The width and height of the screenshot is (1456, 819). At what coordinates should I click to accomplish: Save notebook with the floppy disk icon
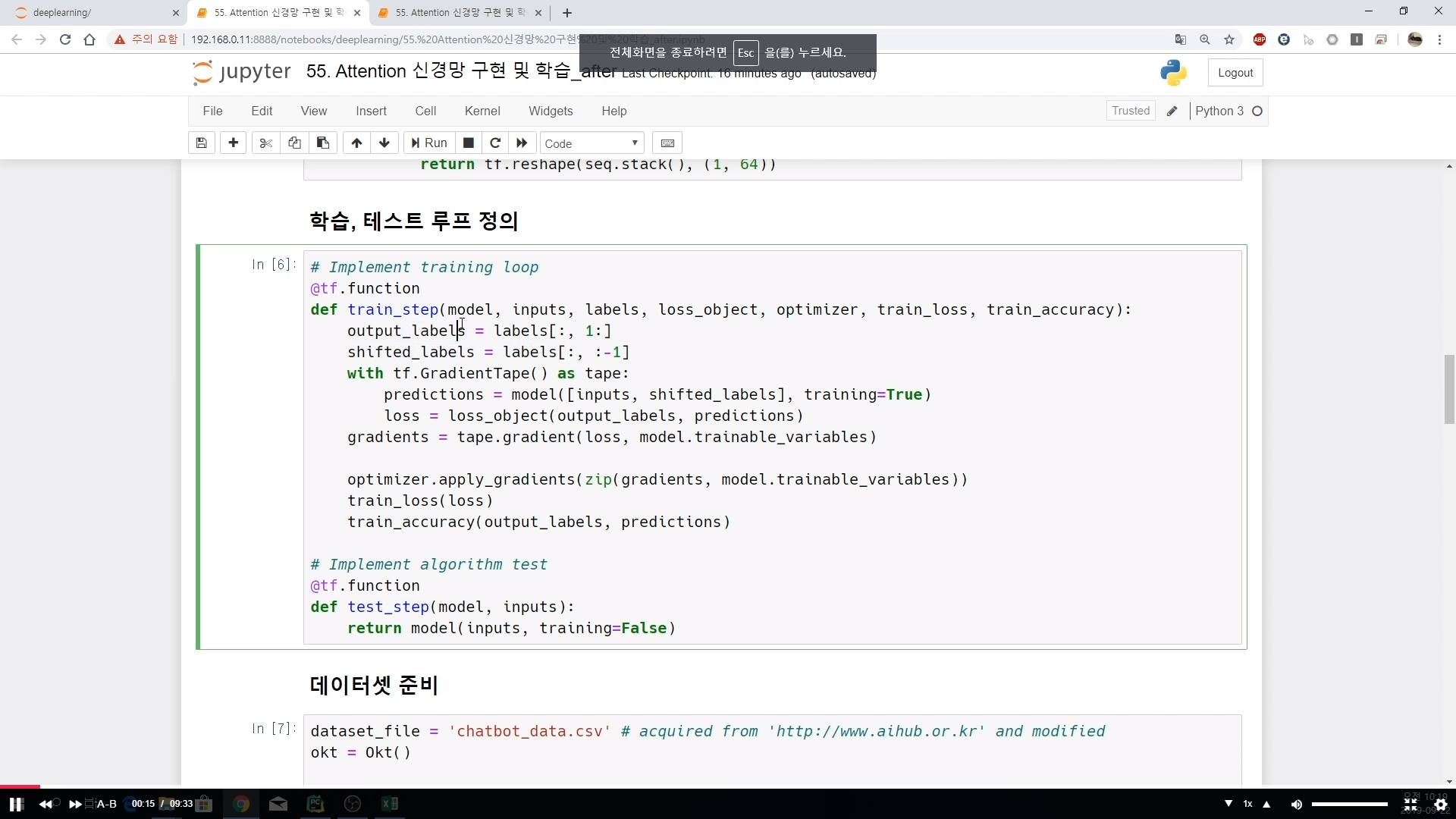pos(201,143)
